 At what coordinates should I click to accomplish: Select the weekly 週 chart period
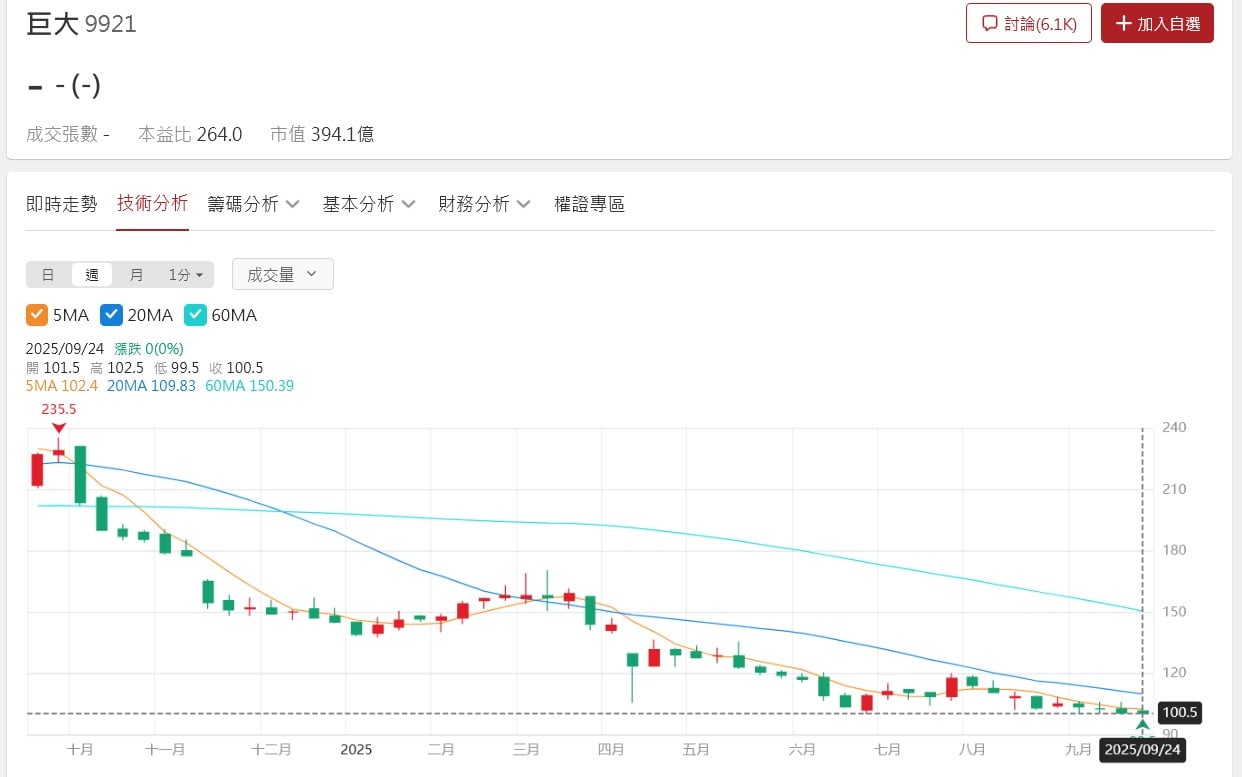coord(92,274)
